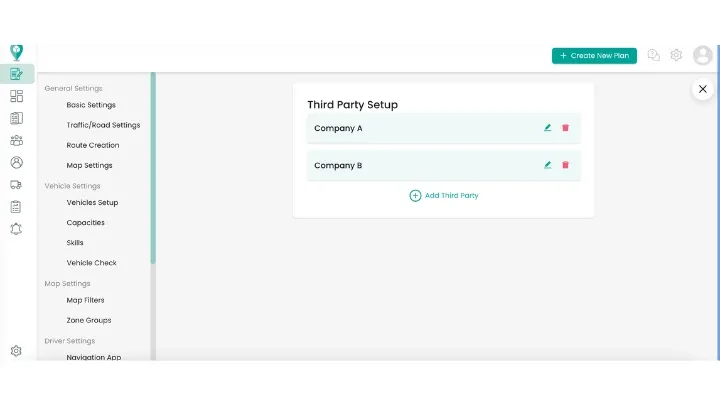Click Create New Plan button
The width and height of the screenshot is (720, 405).
pos(594,56)
